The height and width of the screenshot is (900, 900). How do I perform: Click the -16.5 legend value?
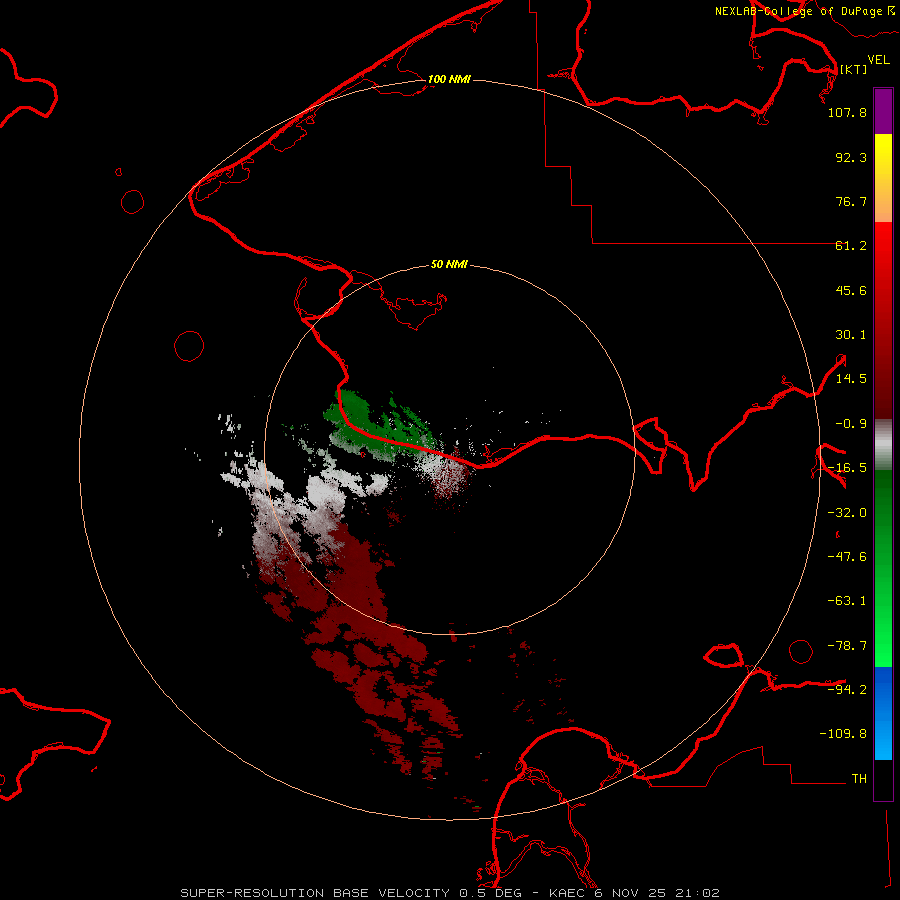tap(847, 468)
